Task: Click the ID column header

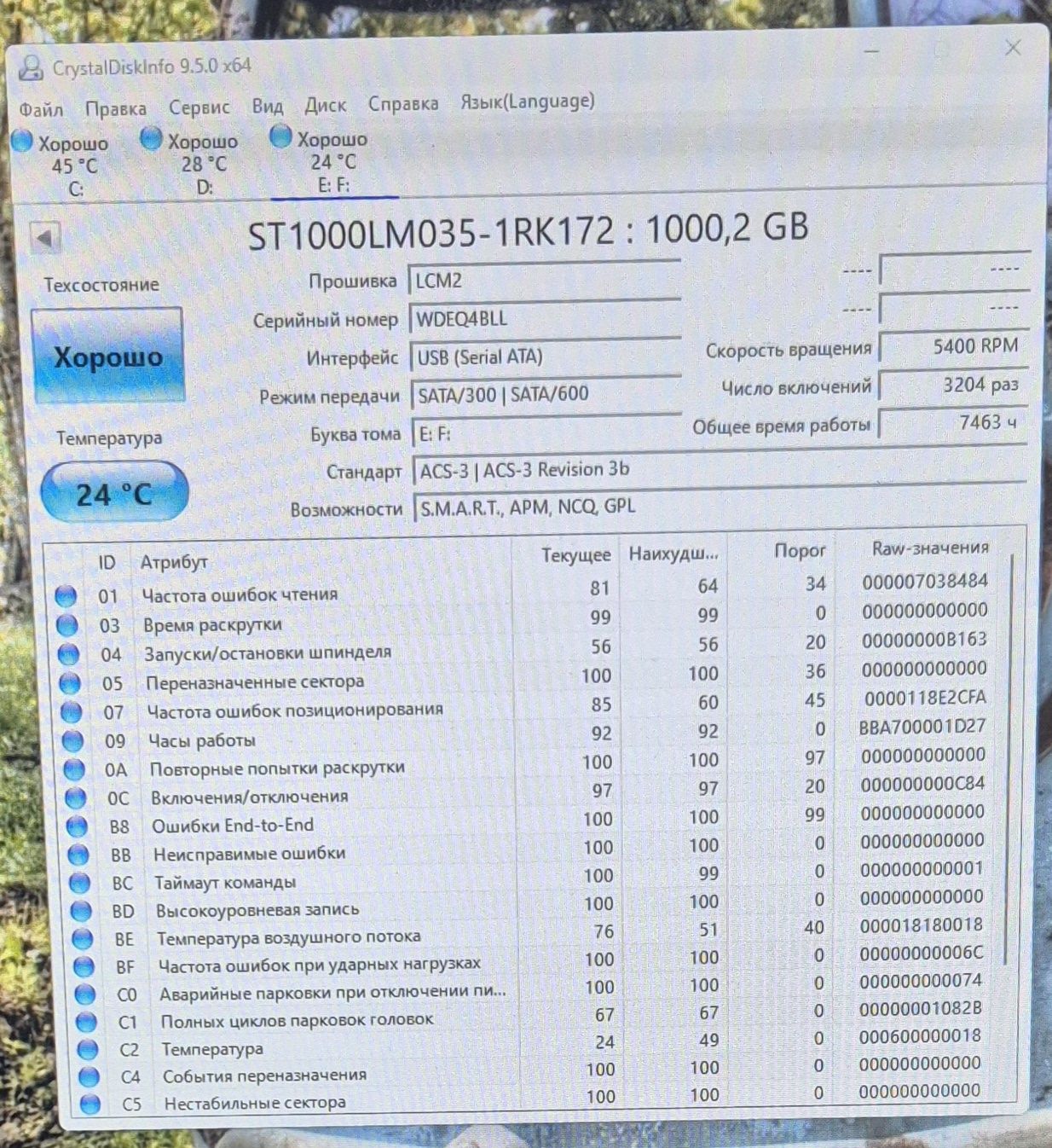Action: coord(107,562)
